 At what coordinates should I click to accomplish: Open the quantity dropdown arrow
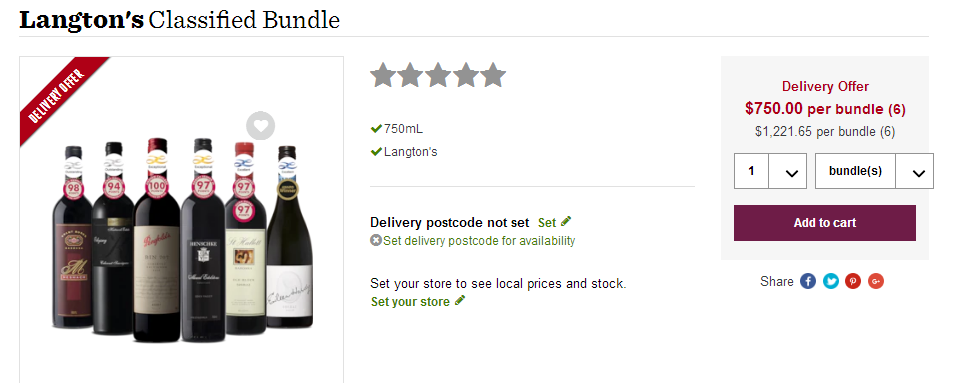coord(791,172)
